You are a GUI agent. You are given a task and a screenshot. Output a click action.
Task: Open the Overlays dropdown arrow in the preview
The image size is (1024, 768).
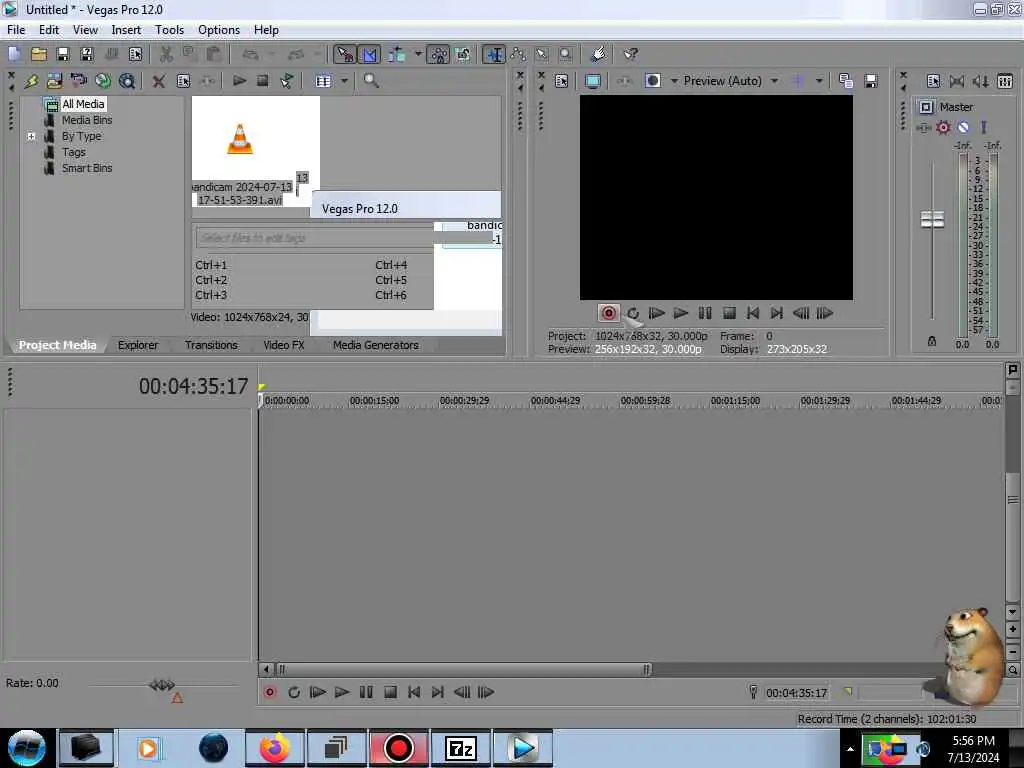[x=818, y=81]
